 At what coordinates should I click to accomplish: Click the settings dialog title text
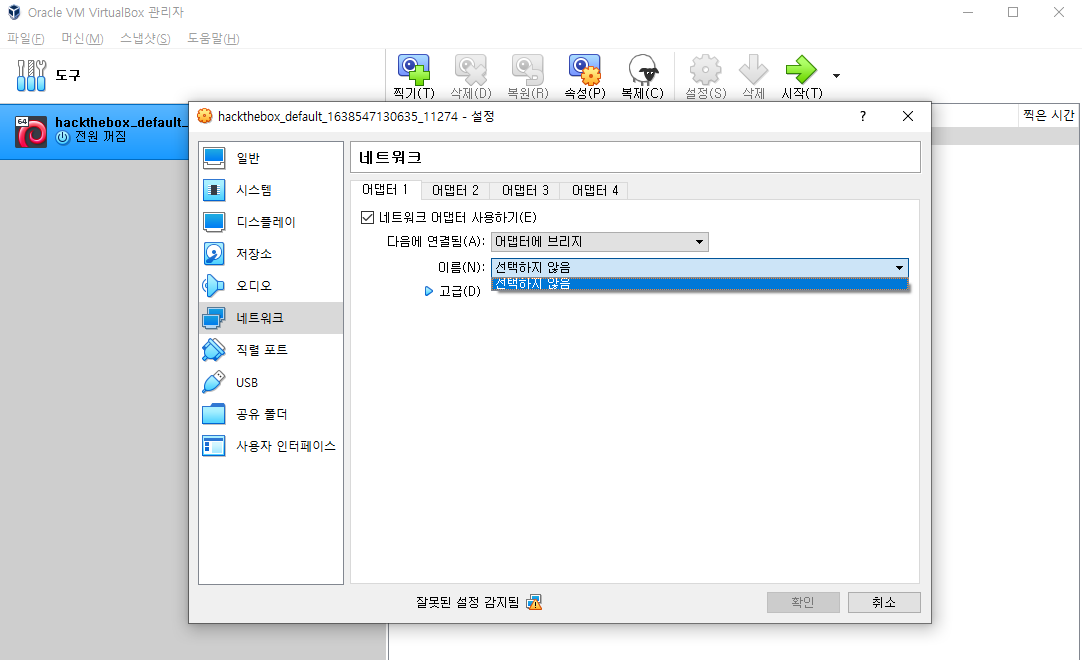click(356, 116)
